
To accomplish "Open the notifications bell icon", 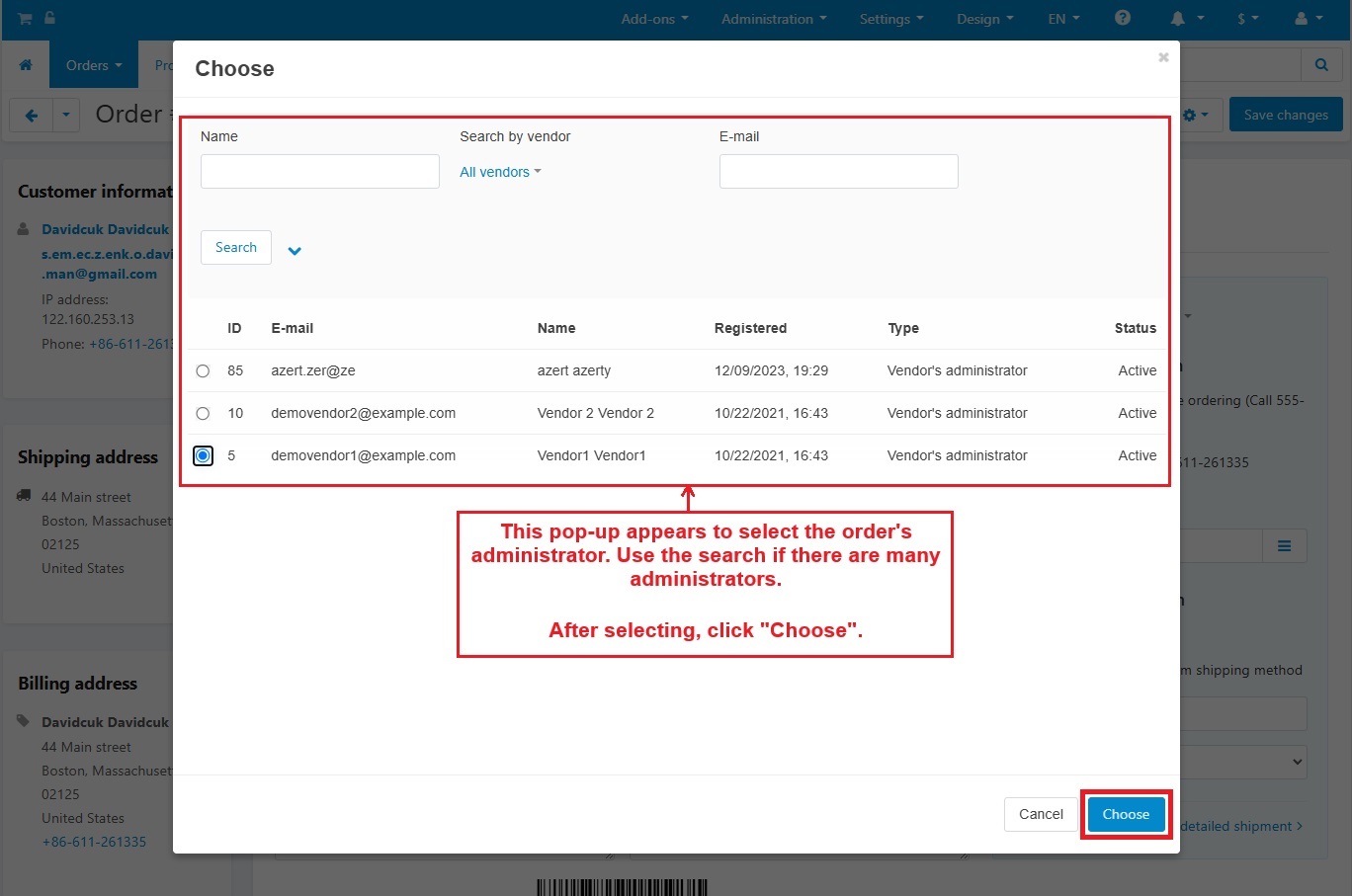I will tap(1186, 19).
